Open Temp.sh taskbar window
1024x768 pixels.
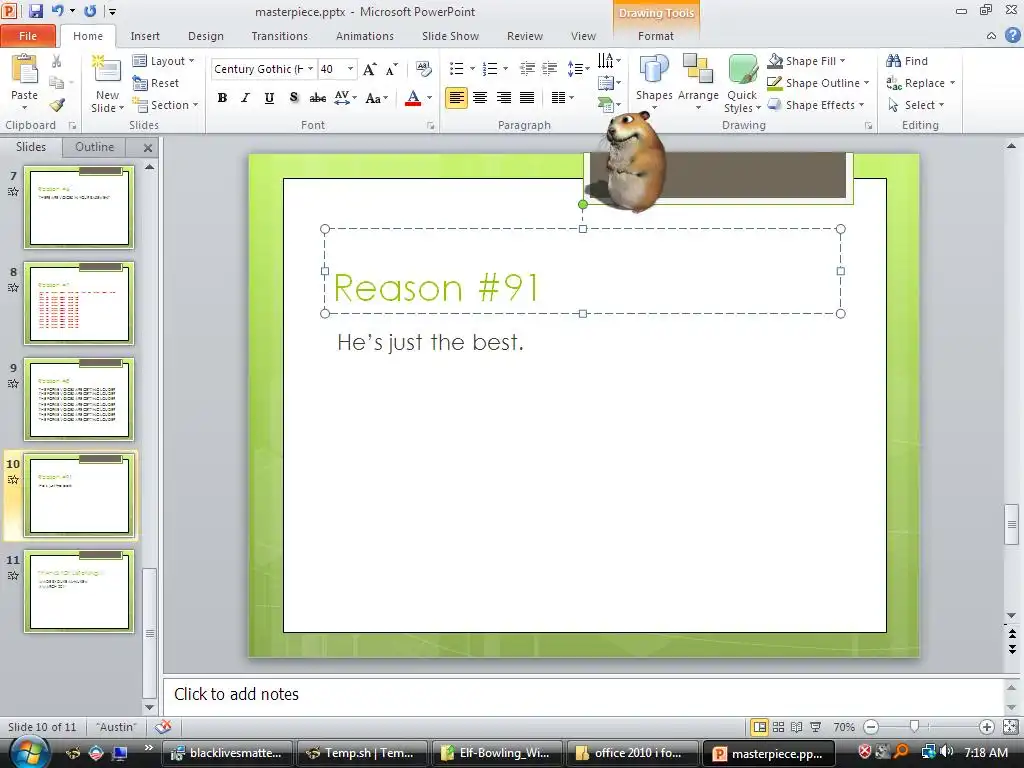coord(362,754)
